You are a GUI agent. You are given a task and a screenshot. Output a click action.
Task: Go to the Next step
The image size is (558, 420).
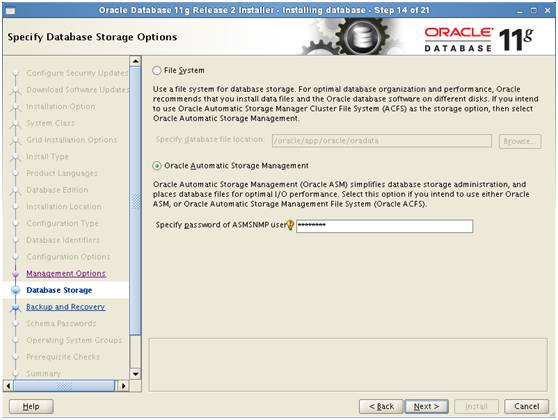tap(426, 406)
